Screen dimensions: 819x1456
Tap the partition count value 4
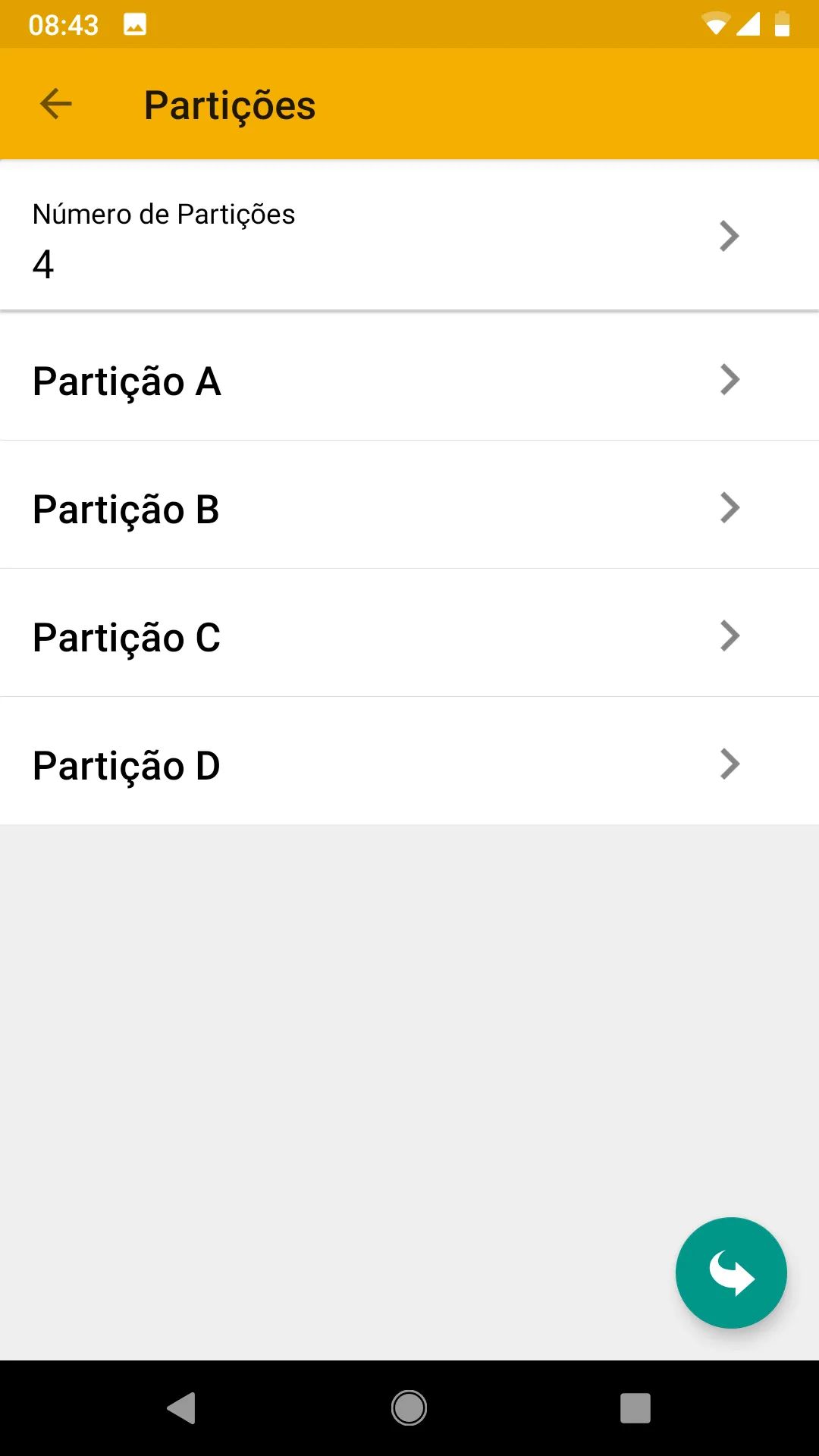click(43, 265)
